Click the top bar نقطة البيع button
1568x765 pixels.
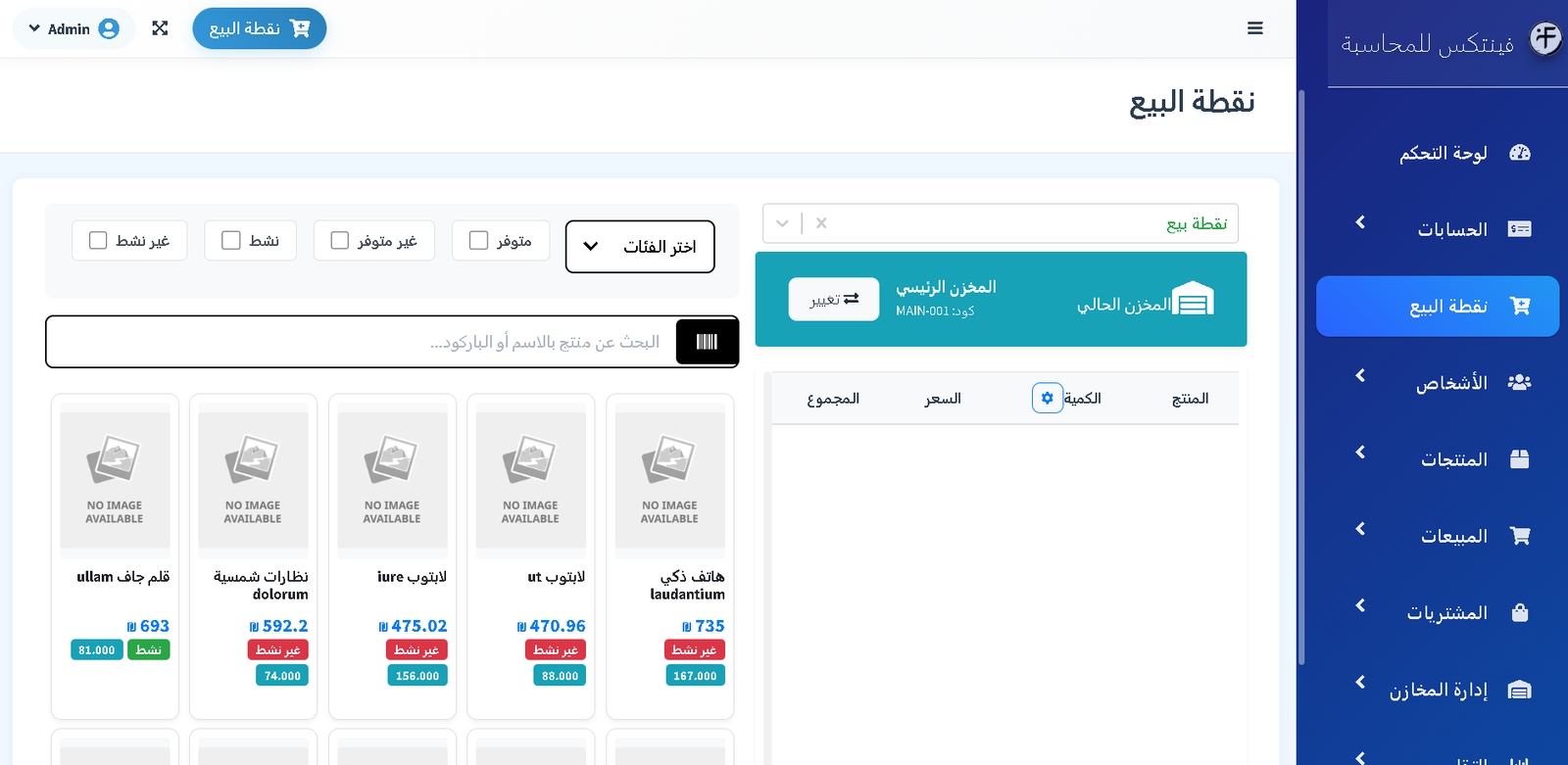(x=260, y=28)
